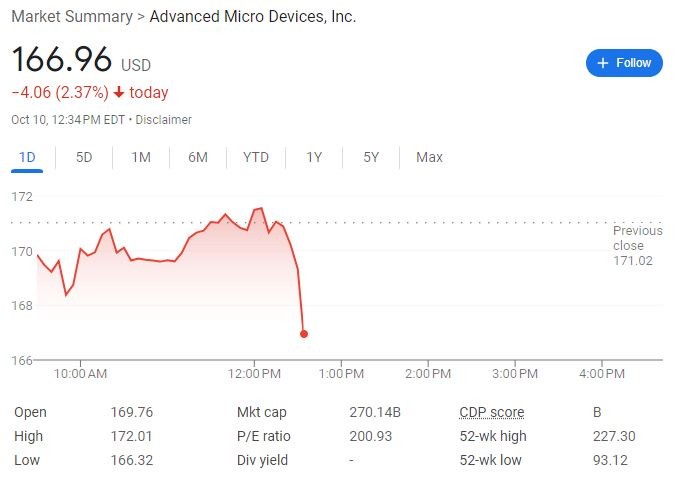The width and height of the screenshot is (690, 489).
Task: Open the Disclaimer link
Action: pos(166,120)
